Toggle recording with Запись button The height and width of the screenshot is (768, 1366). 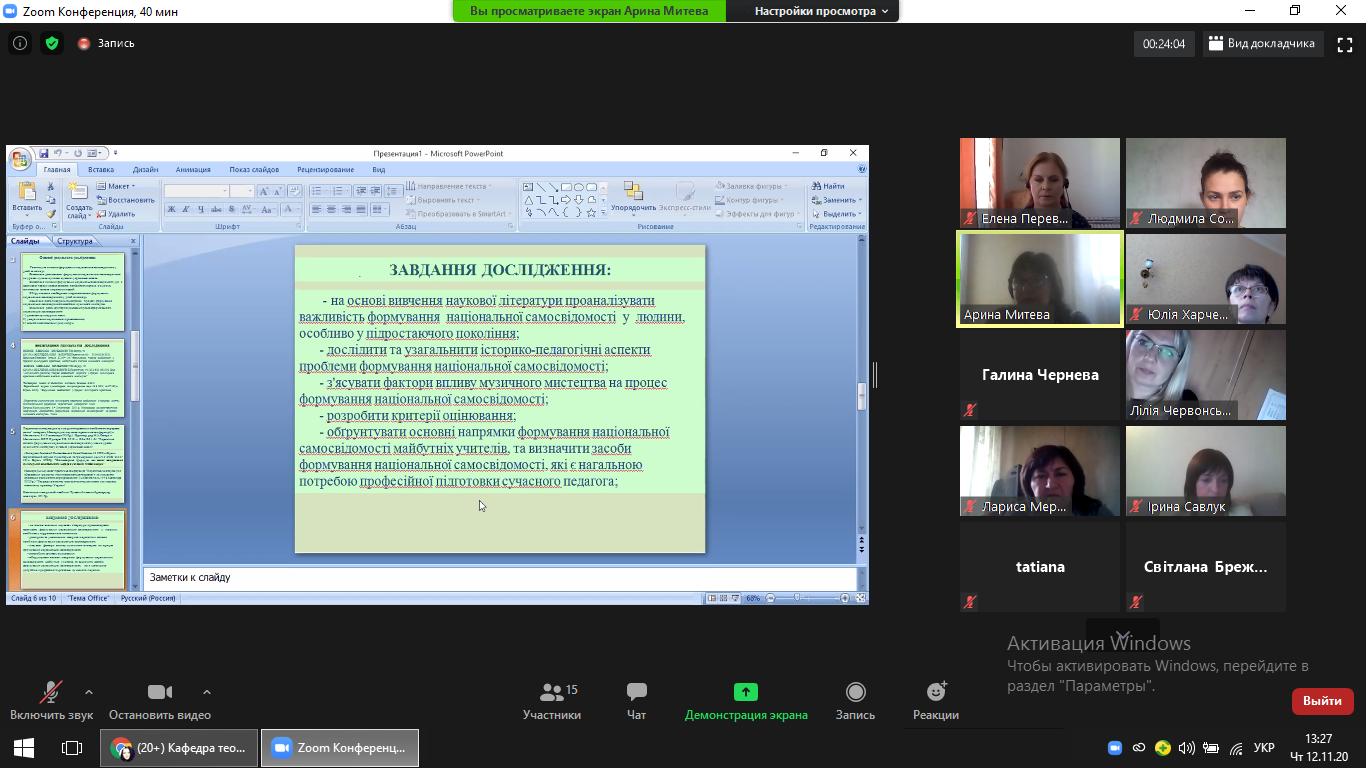click(855, 701)
